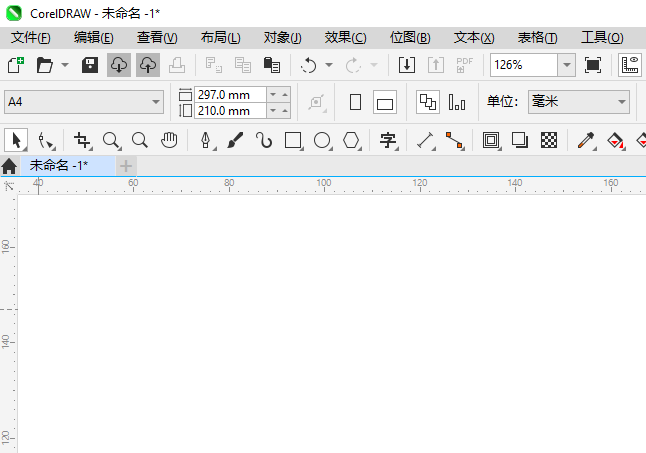Select portrait page orientation
The height and width of the screenshot is (453, 646).
pyautogui.click(x=355, y=102)
